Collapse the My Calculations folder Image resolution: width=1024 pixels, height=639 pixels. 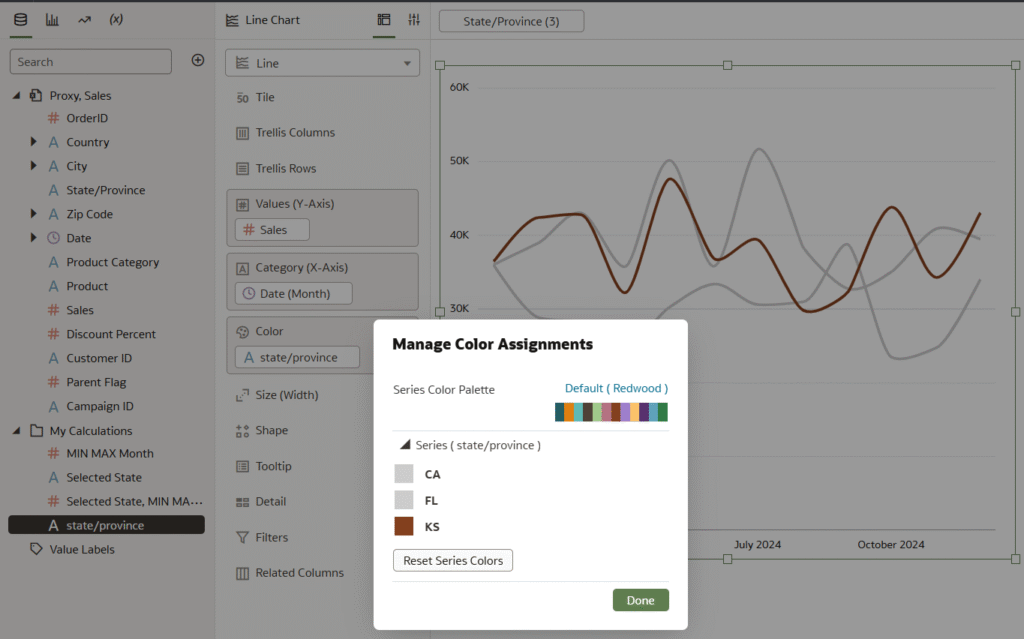pyautogui.click(x=16, y=431)
